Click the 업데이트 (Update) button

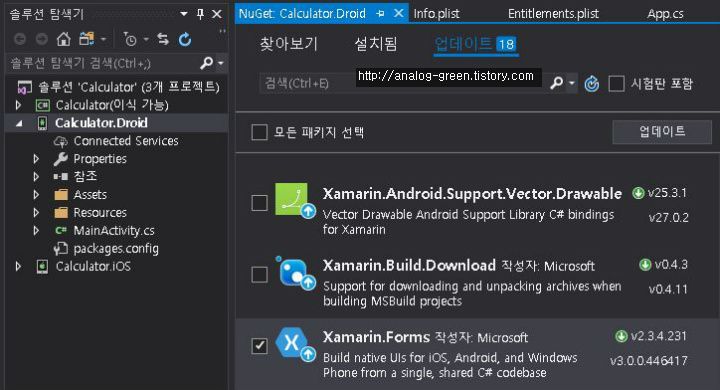pos(662,132)
